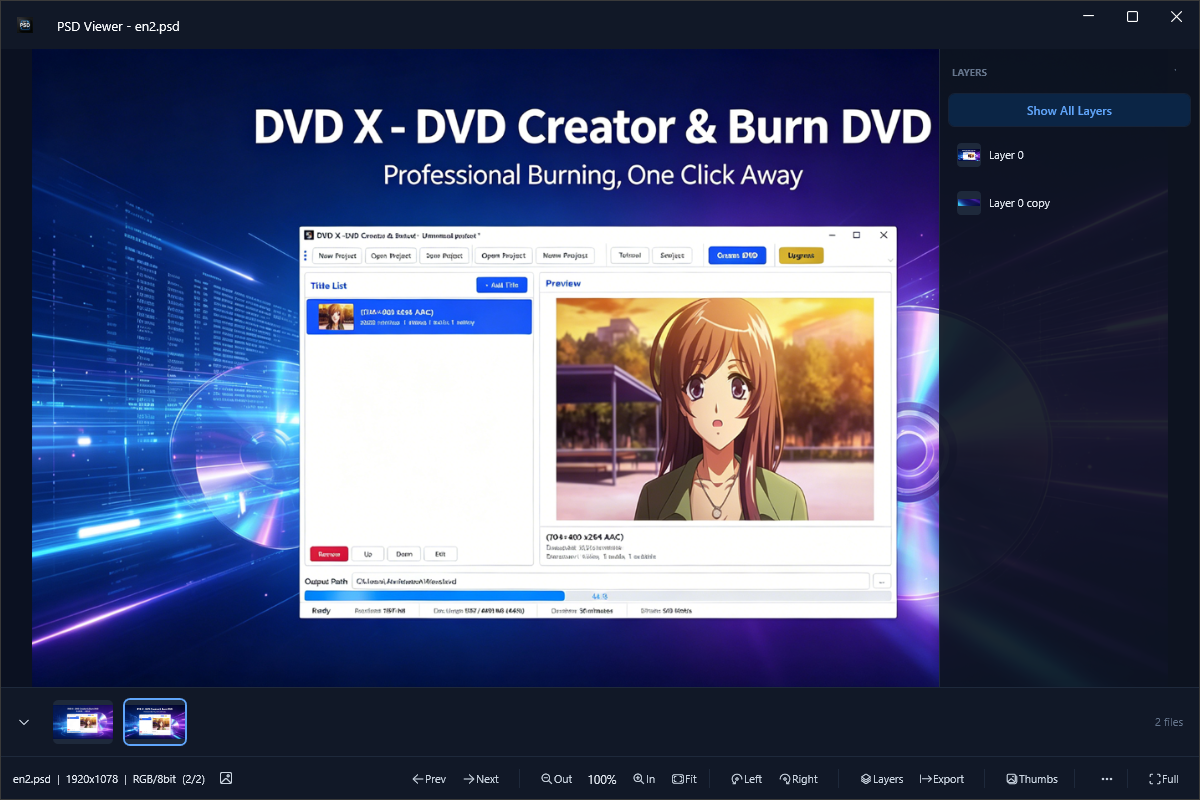Select the first file thumbnail
The image size is (1200, 800).
(83, 722)
